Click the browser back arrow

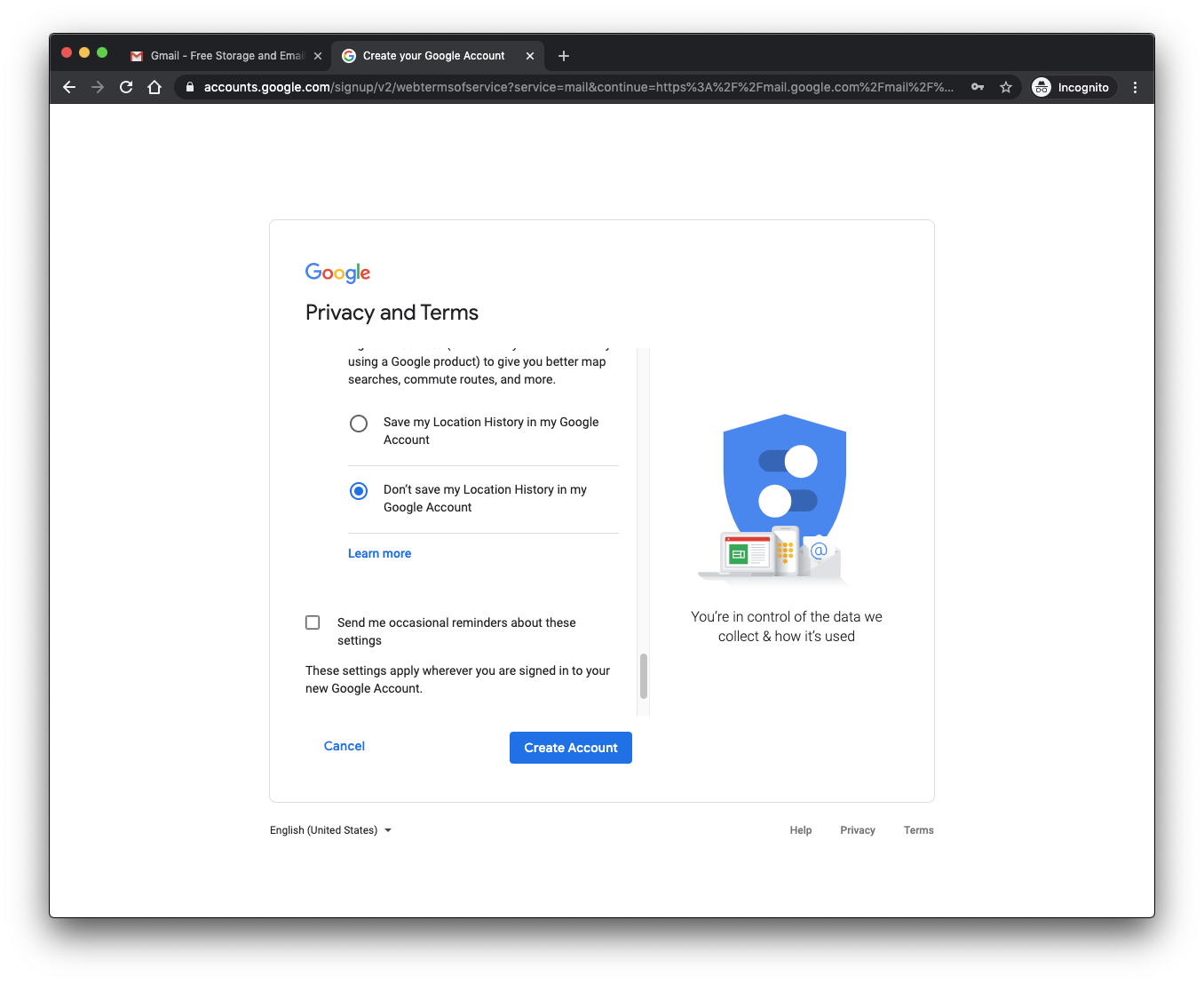[x=69, y=87]
